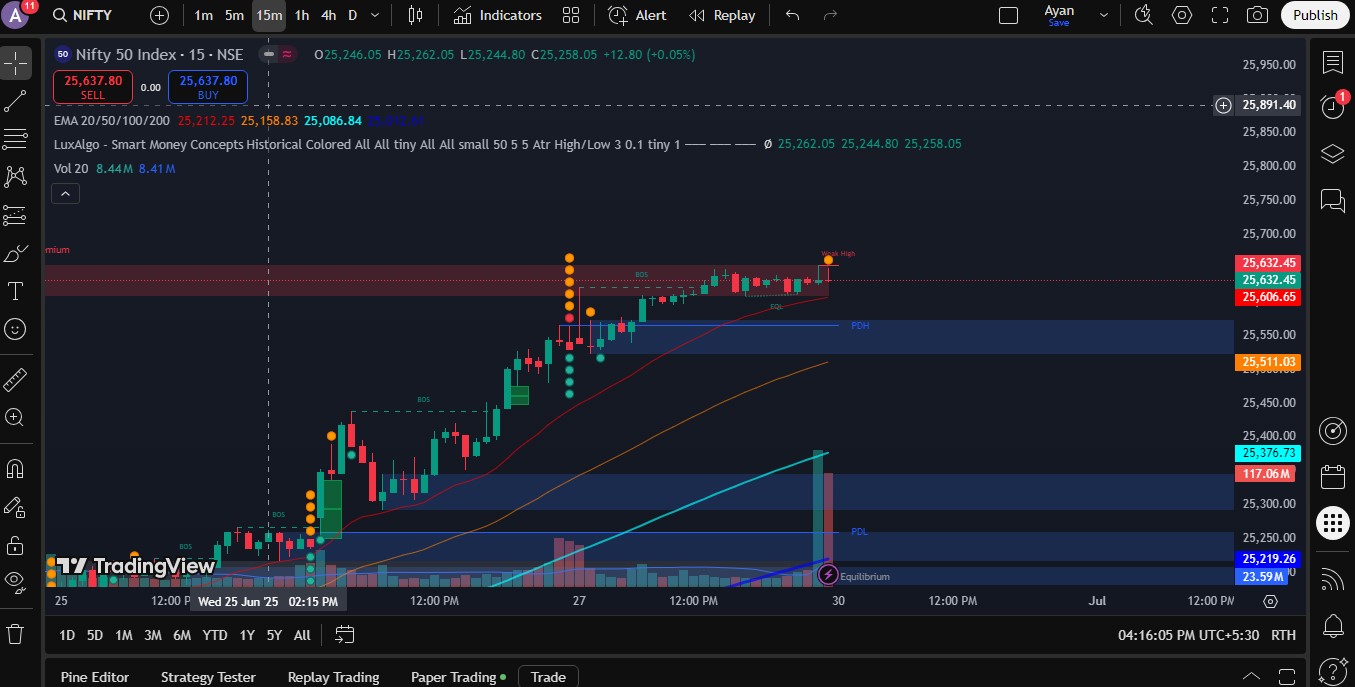Select the 1Y date range
Viewport: 1355px width, 687px height.
247,635
